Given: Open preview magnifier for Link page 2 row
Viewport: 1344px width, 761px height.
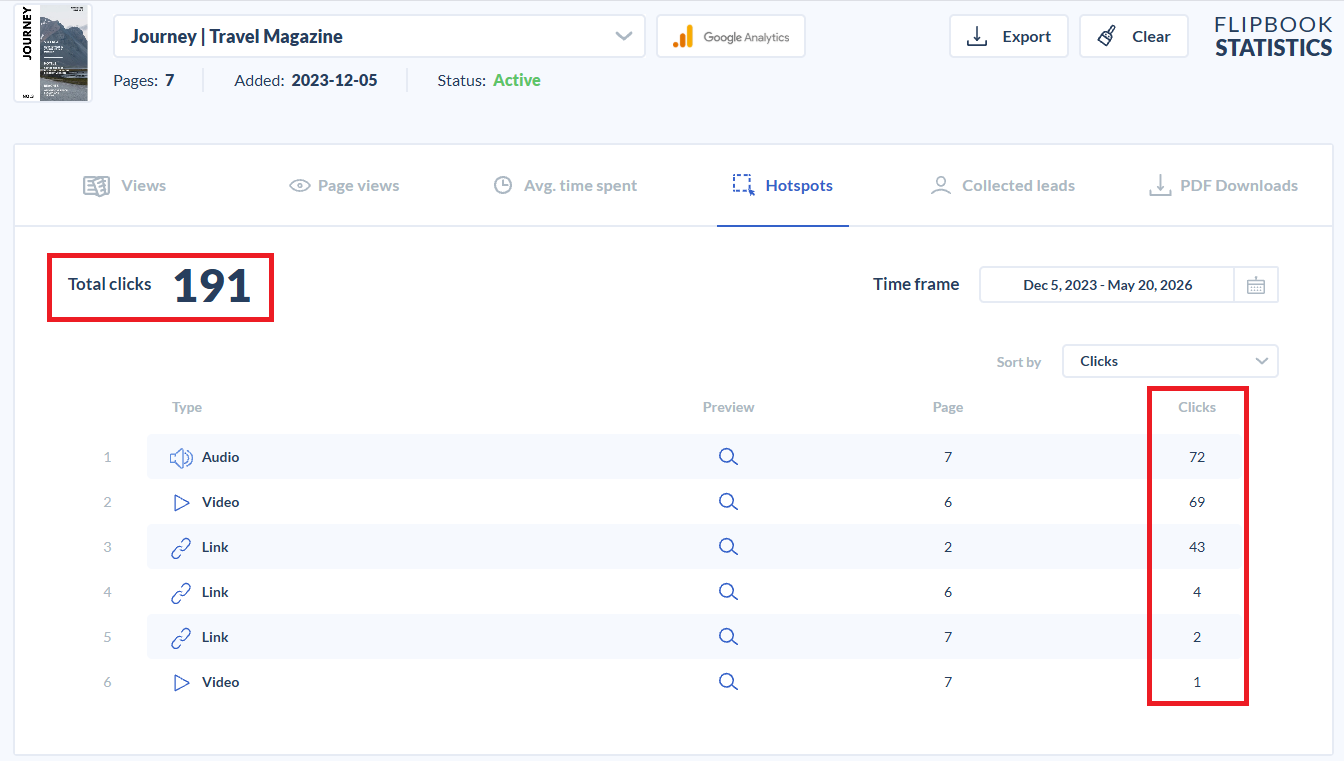Looking at the screenshot, I should coord(728,547).
